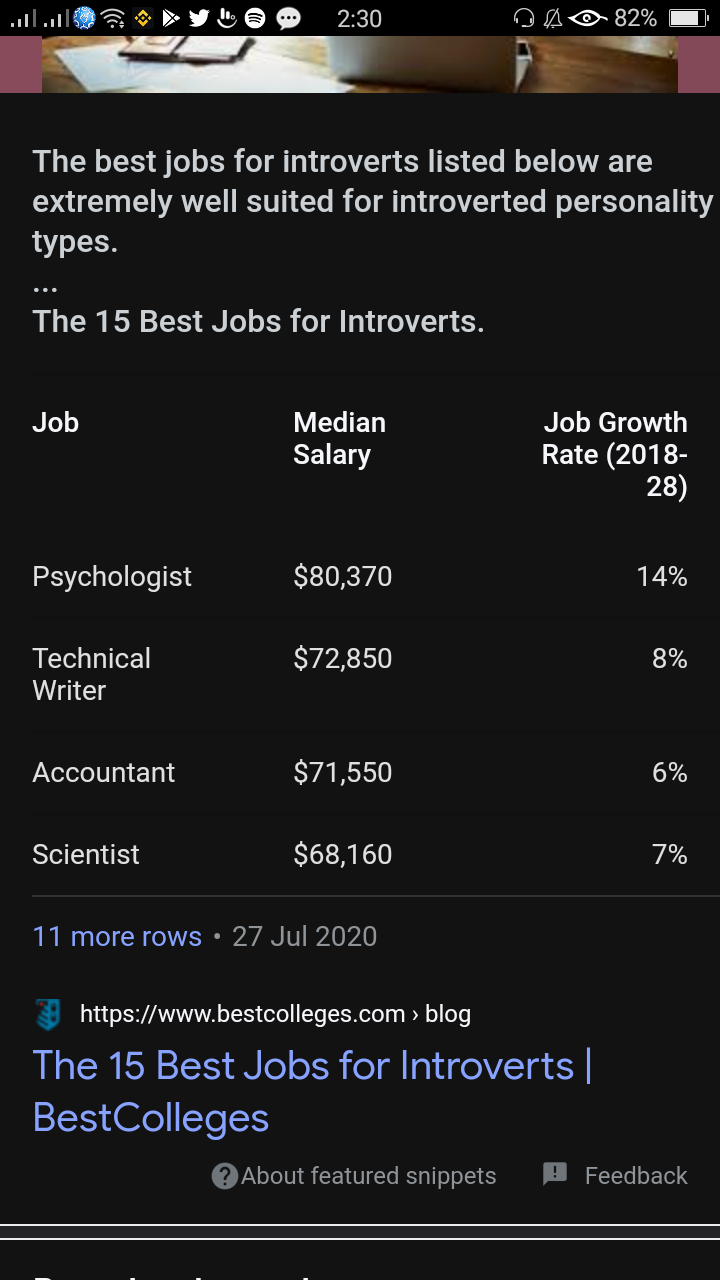Tap the battery icon
This screenshot has width=720, height=1280.
click(x=687, y=18)
